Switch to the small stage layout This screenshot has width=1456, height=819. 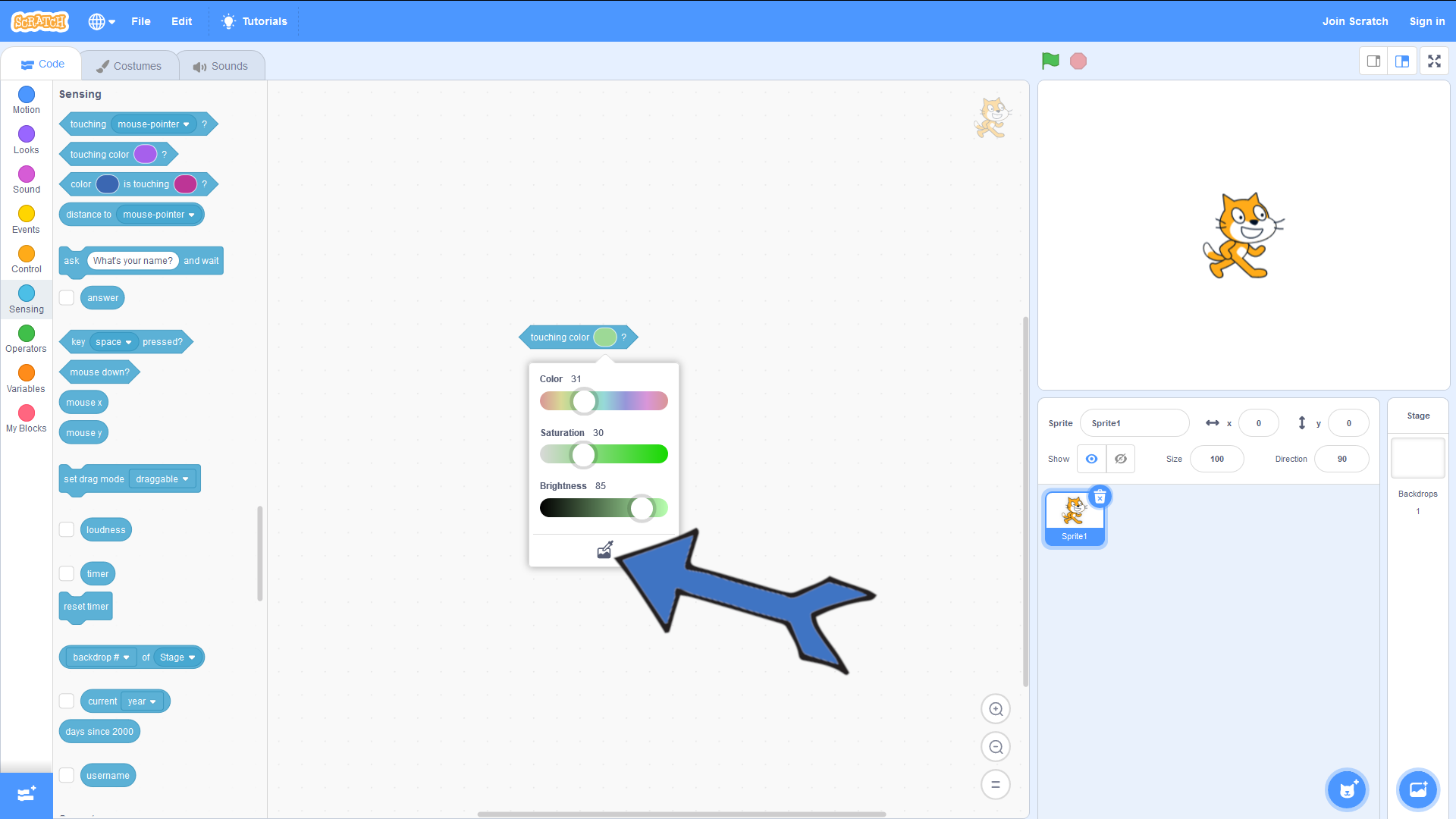point(1373,61)
